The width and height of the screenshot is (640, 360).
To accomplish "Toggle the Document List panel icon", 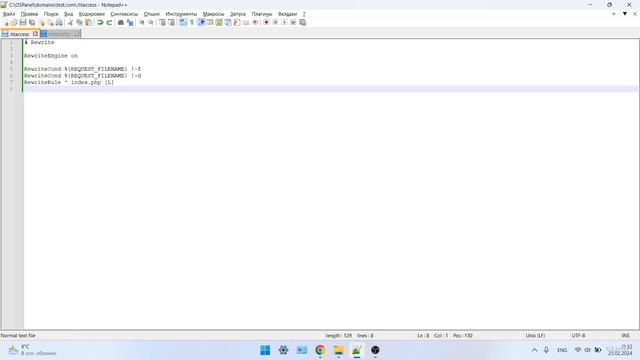I will (228, 22).
